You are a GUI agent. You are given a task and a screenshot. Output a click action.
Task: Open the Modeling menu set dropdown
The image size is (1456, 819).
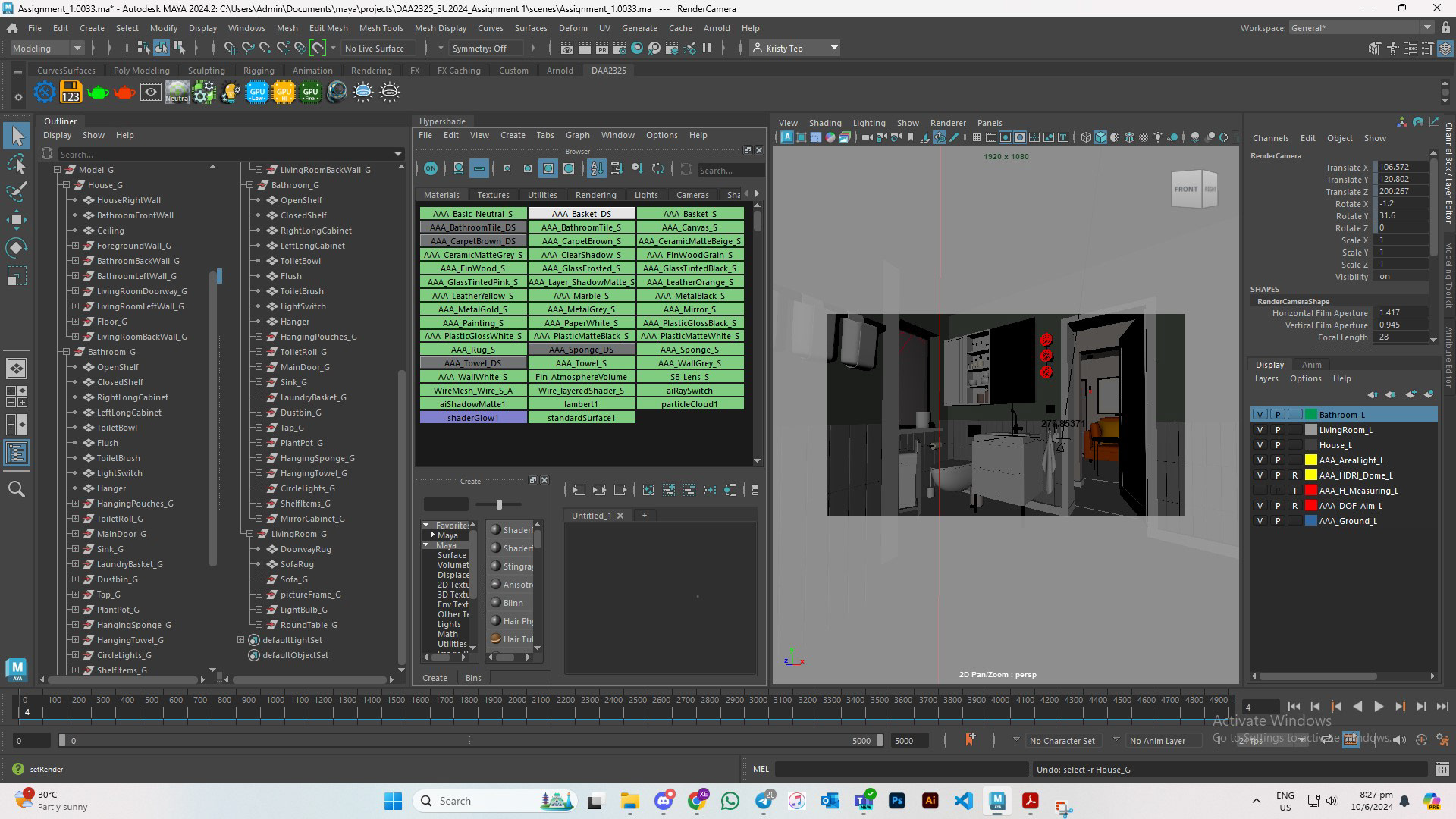point(47,48)
